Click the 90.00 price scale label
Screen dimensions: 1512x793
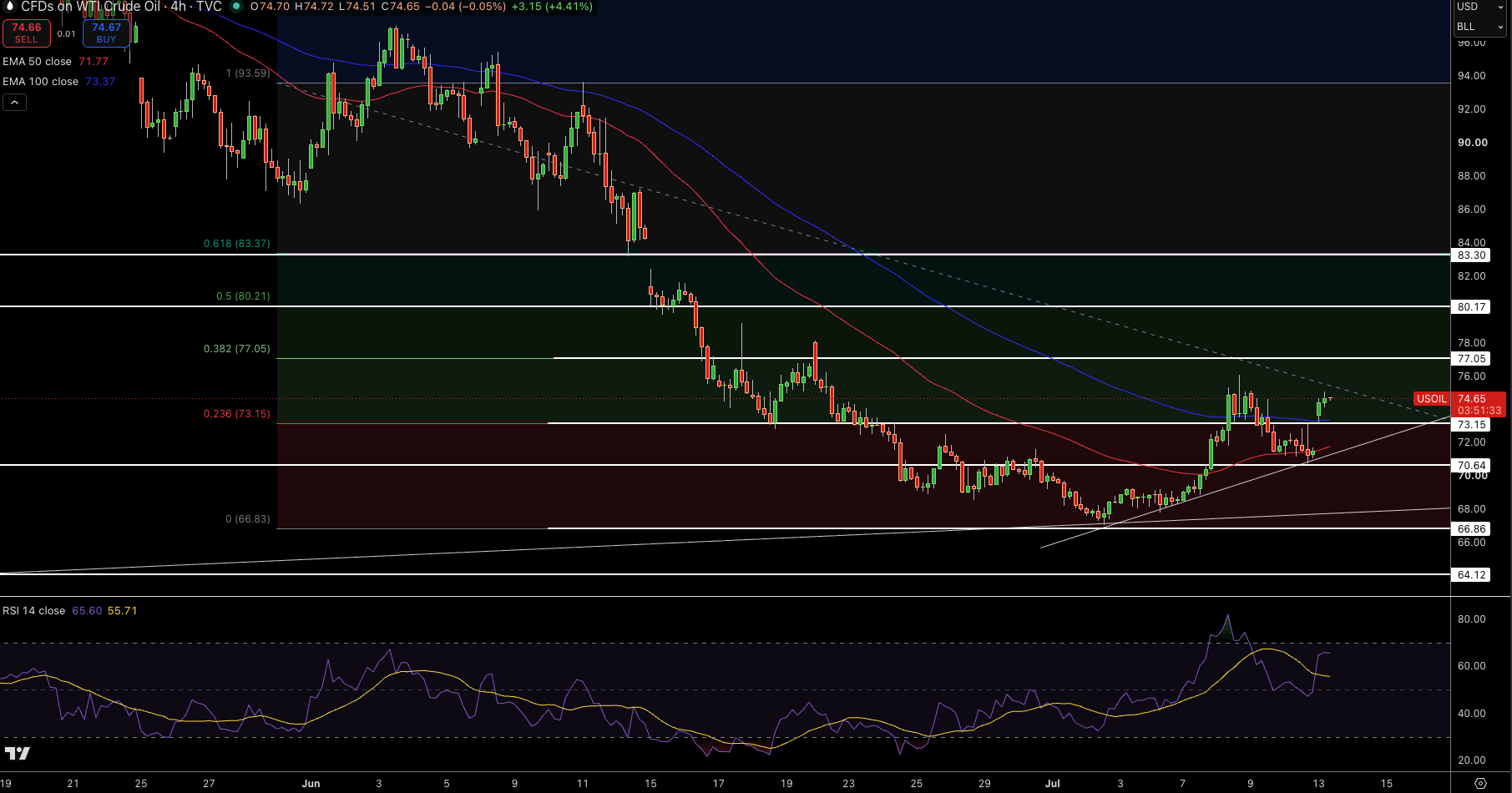(1472, 143)
